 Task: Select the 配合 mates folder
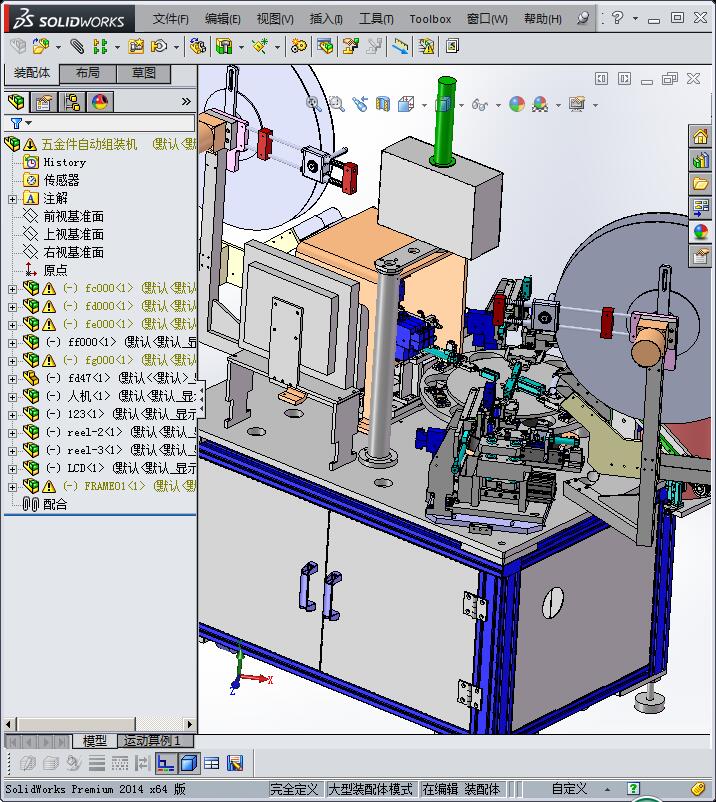pyautogui.click(x=55, y=505)
